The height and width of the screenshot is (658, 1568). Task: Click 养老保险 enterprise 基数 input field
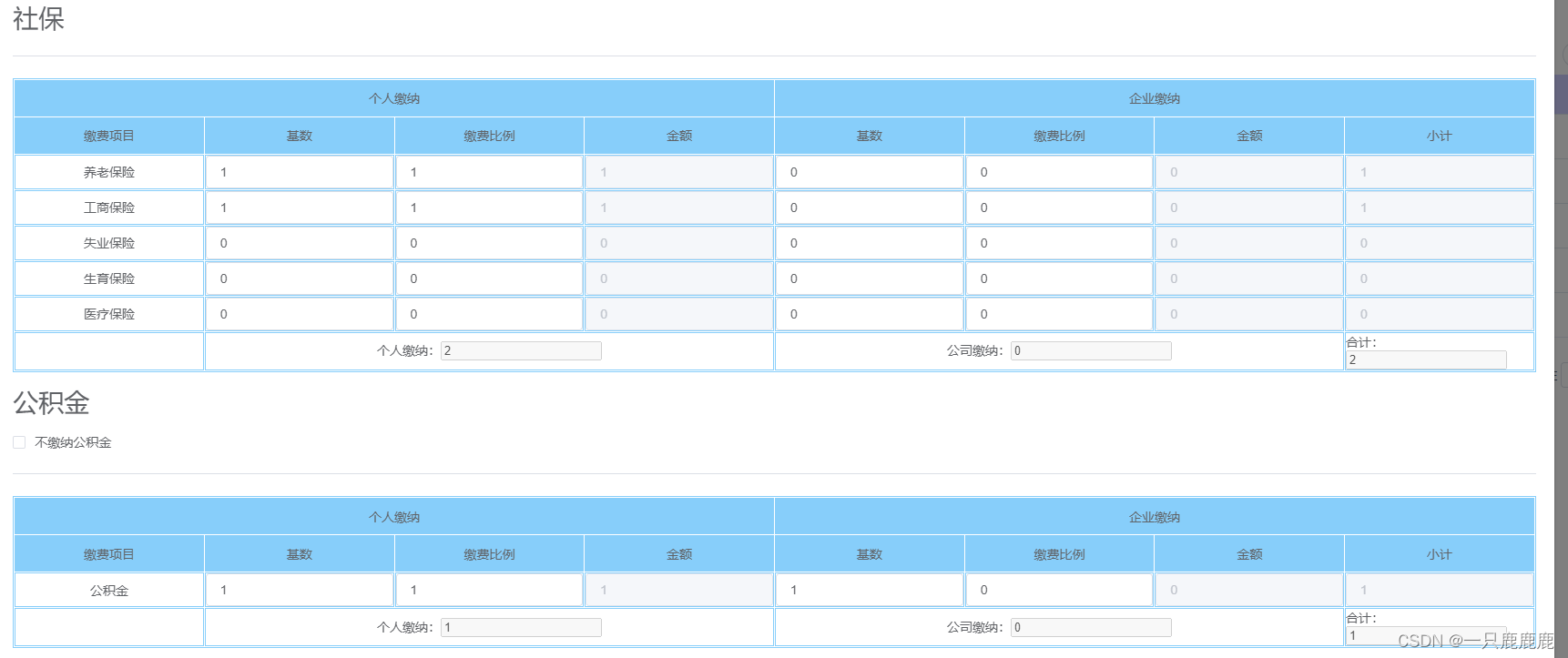[870, 172]
